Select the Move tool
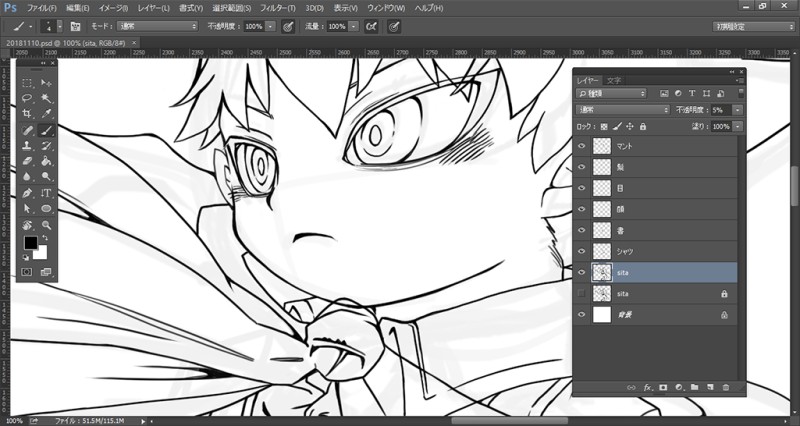This screenshot has height=426, width=800. 46,83
